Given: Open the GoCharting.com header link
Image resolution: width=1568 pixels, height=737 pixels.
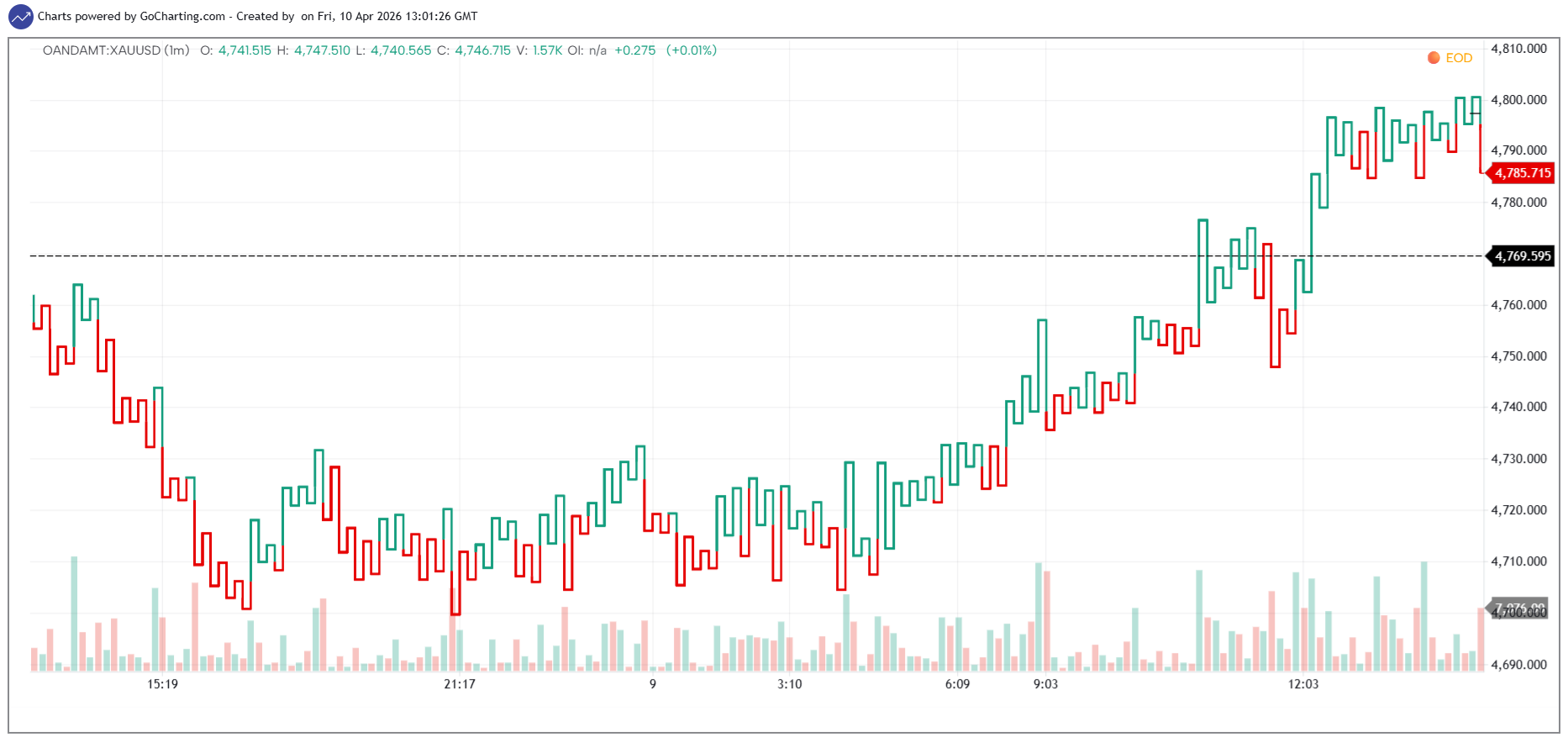Looking at the screenshot, I should (182, 16).
